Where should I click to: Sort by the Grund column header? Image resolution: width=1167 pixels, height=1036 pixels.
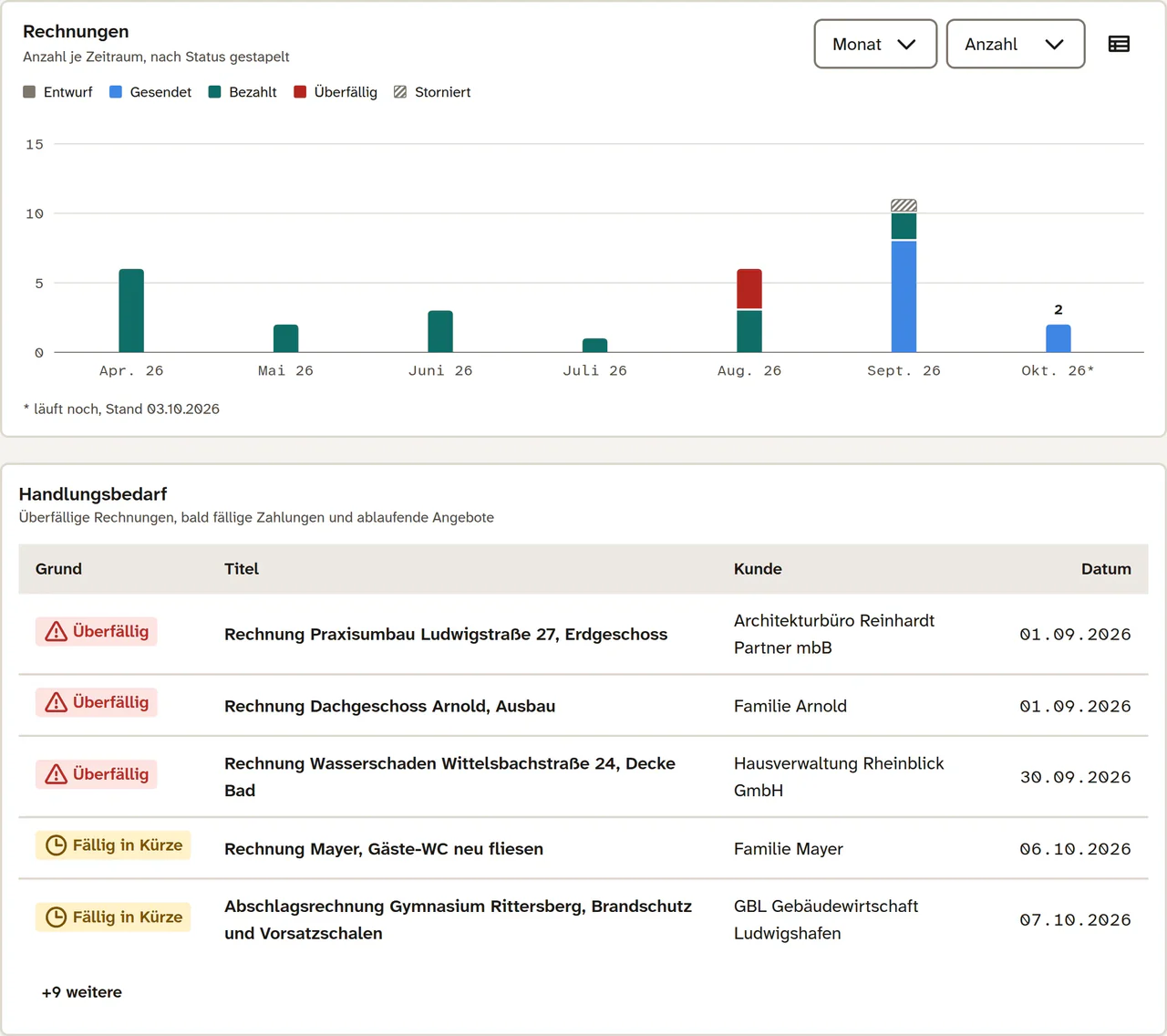58,569
